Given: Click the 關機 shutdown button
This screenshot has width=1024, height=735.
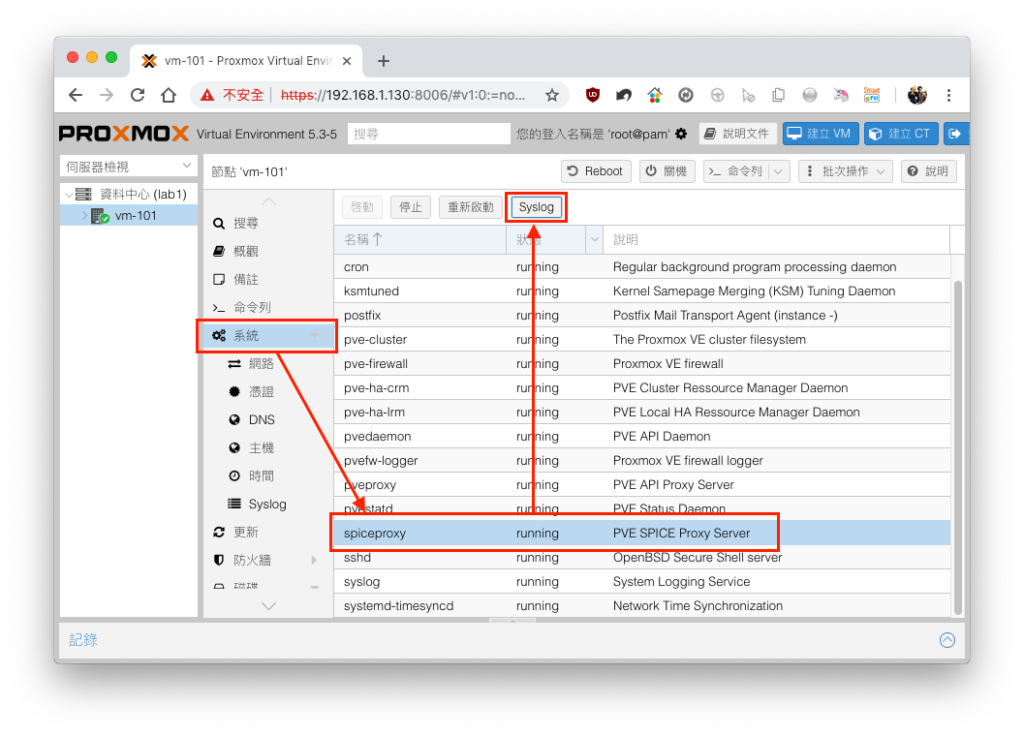Looking at the screenshot, I should coord(667,171).
